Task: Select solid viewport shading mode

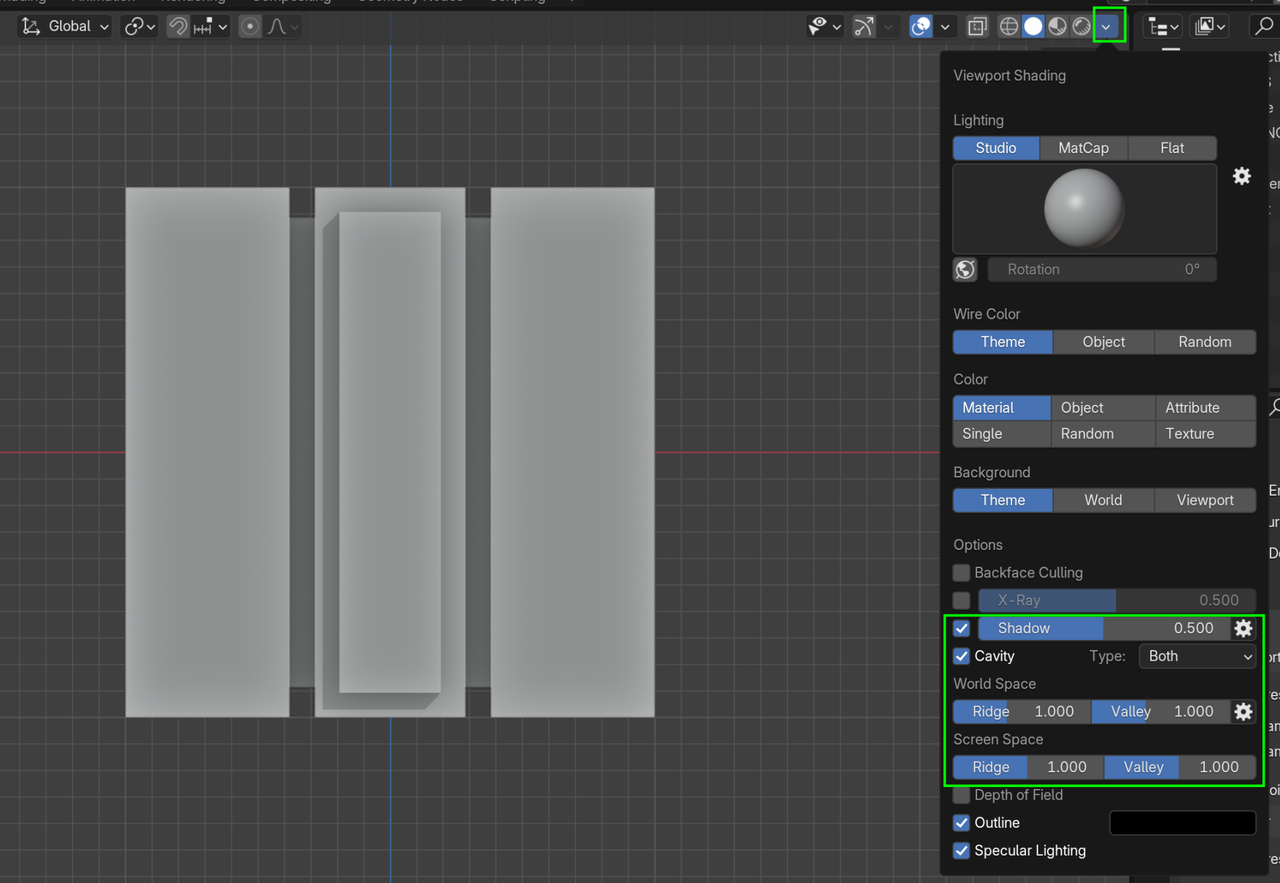Action: (1033, 27)
